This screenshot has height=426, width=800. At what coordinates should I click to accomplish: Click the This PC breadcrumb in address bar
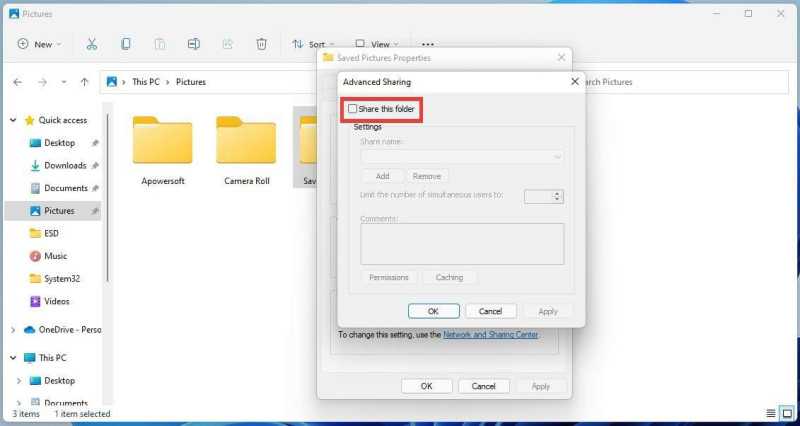146,82
